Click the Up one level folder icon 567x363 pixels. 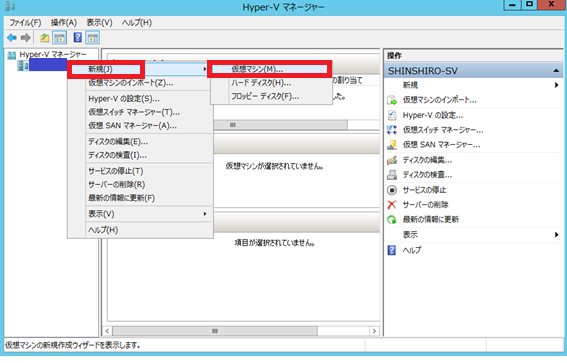(44, 38)
